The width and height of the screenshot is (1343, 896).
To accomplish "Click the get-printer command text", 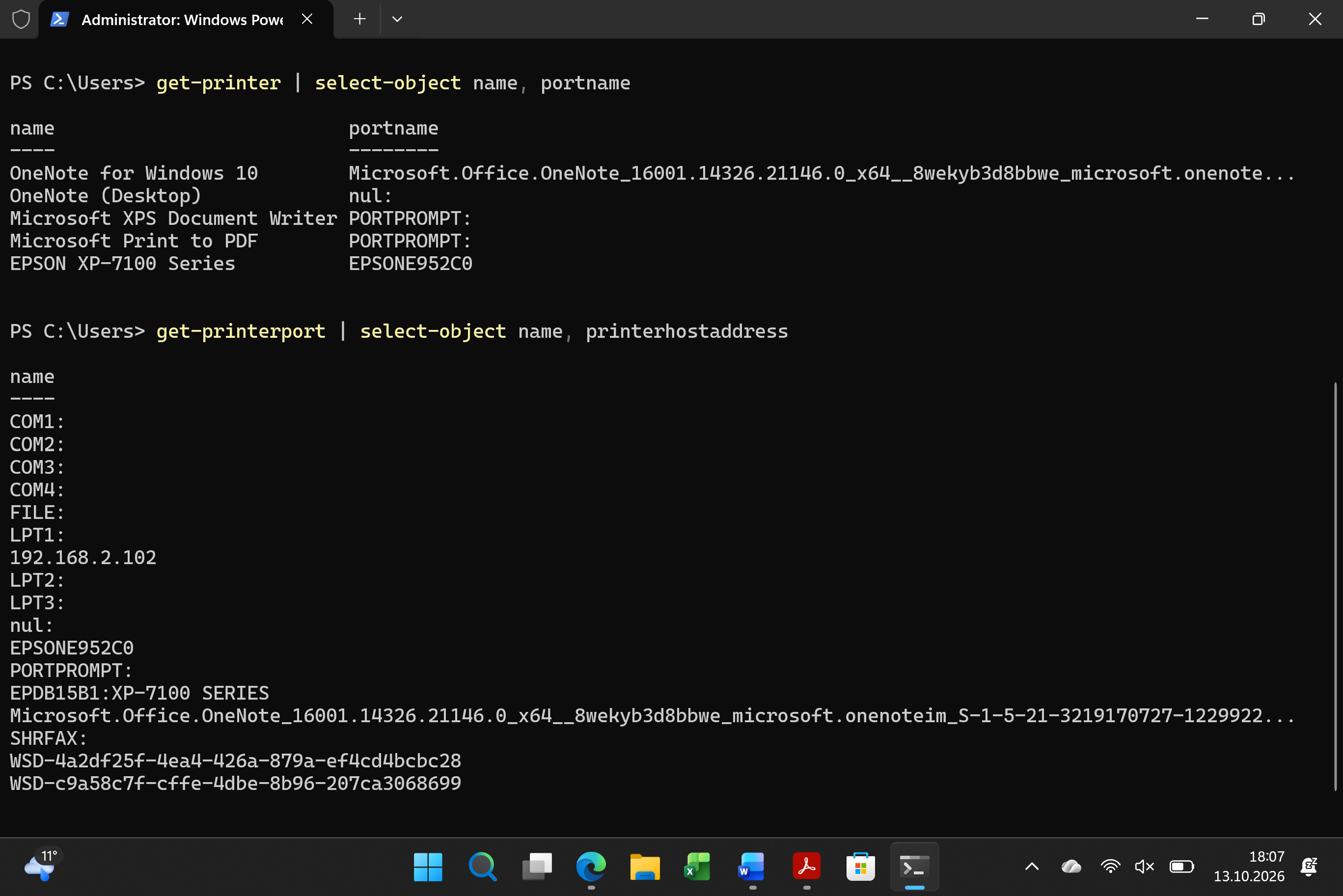I will pyautogui.click(x=219, y=83).
